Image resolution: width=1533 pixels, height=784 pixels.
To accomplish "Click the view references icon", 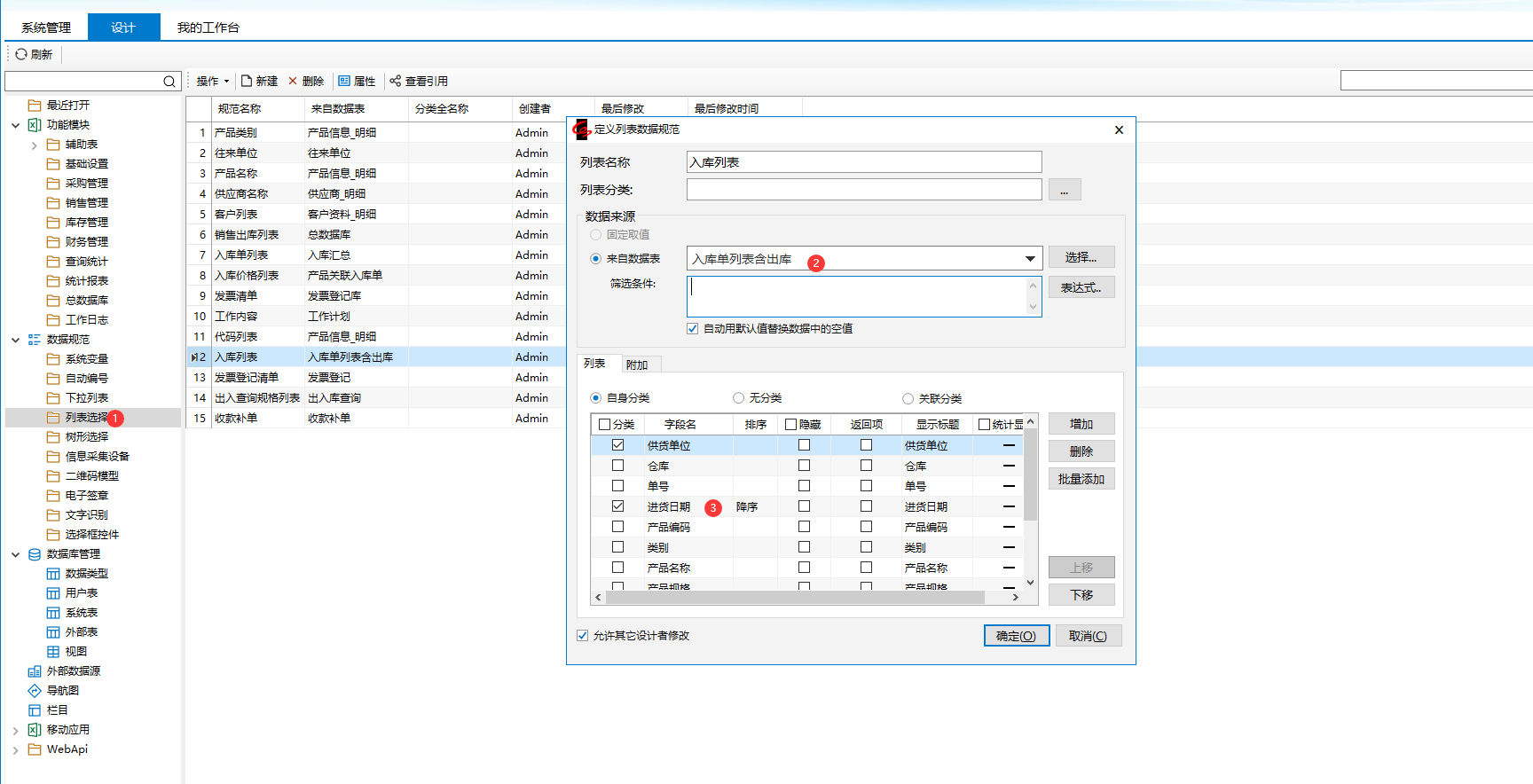I will 396,81.
